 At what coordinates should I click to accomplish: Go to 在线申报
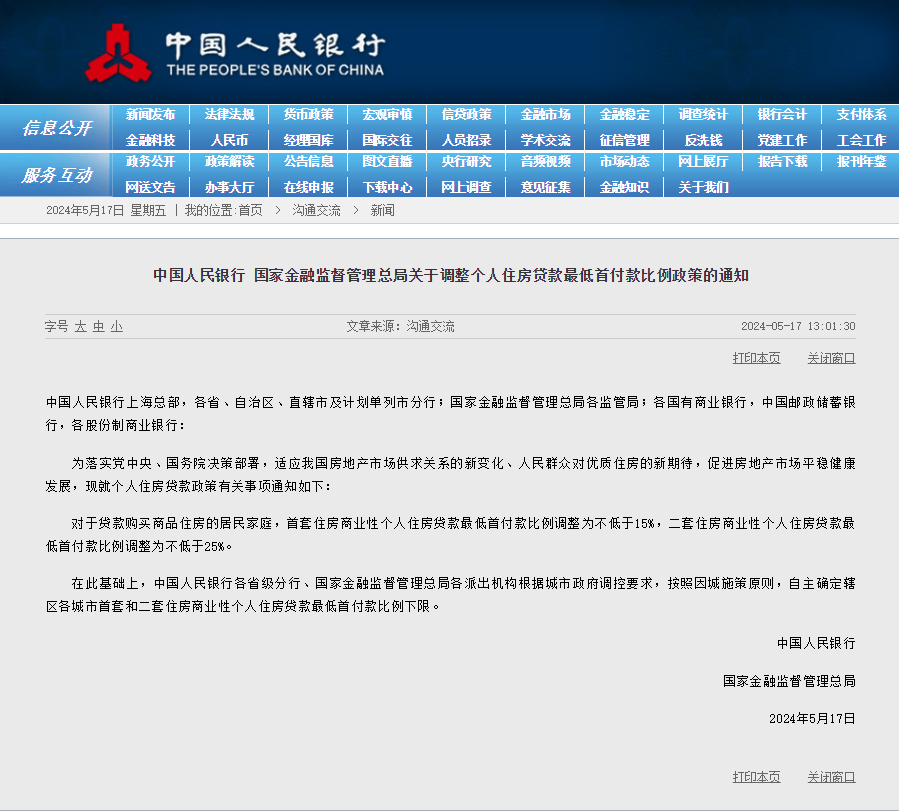(x=308, y=186)
